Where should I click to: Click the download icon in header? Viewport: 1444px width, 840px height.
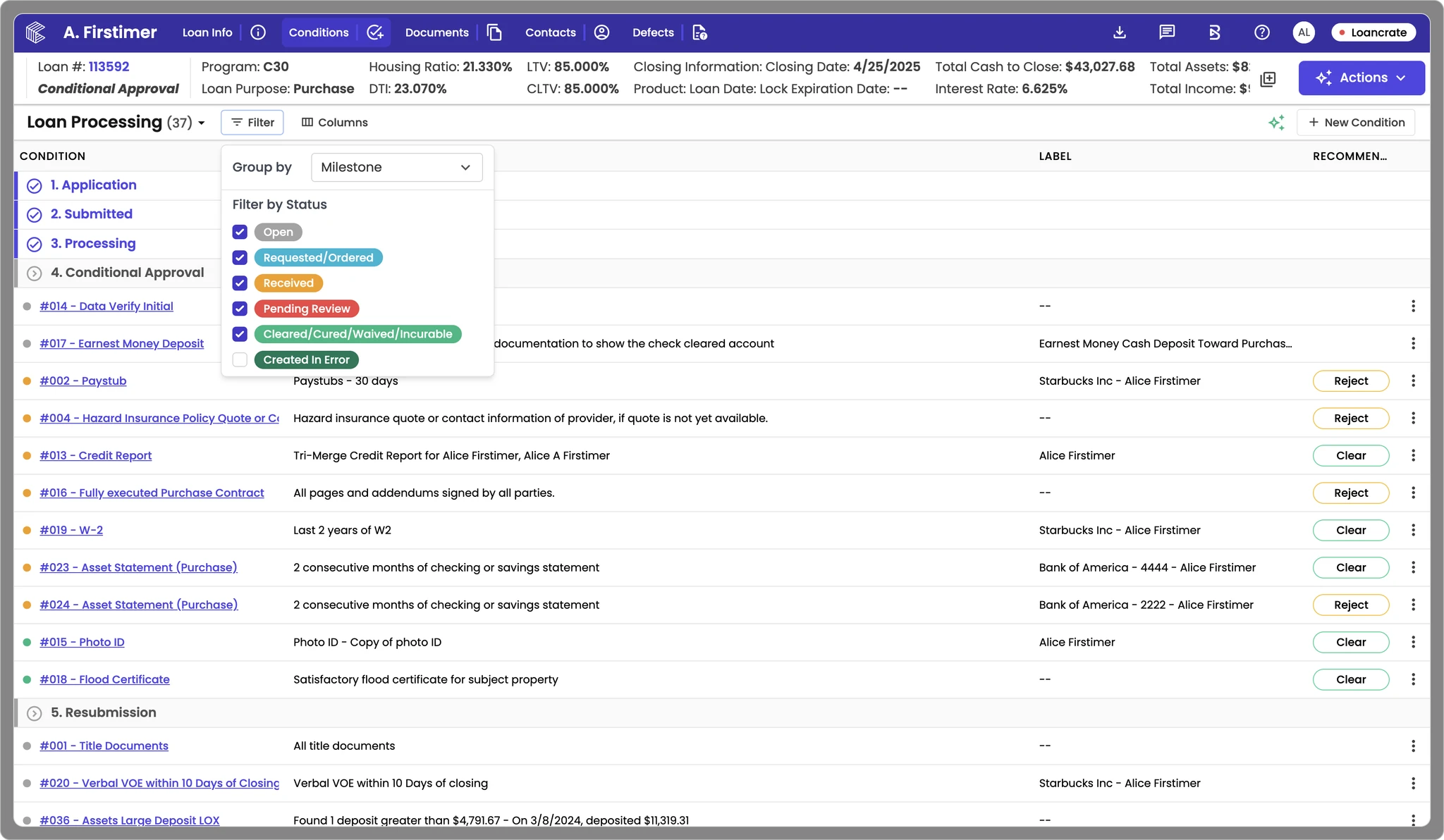point(1120,32)
